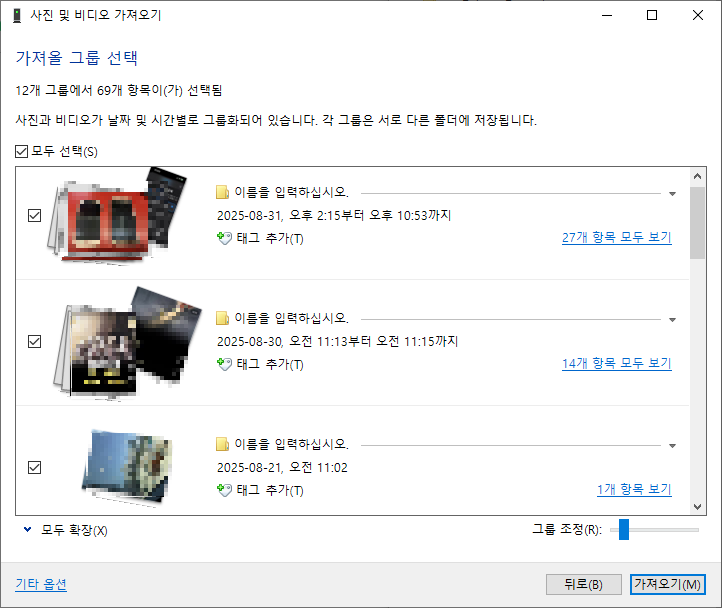This screenshot has width=722, height=608.
Task: Click folder icon of the 2025-08-21 group
Action: 222,444
